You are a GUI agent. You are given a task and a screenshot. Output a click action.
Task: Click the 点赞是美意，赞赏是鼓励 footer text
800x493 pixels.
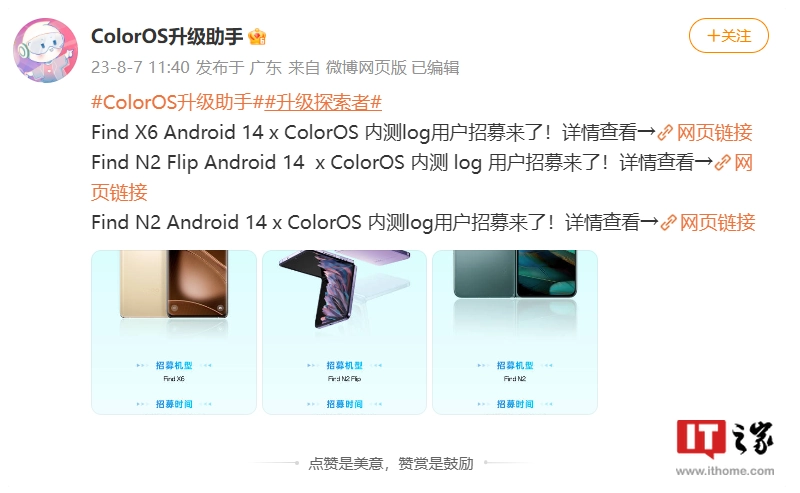391,463
